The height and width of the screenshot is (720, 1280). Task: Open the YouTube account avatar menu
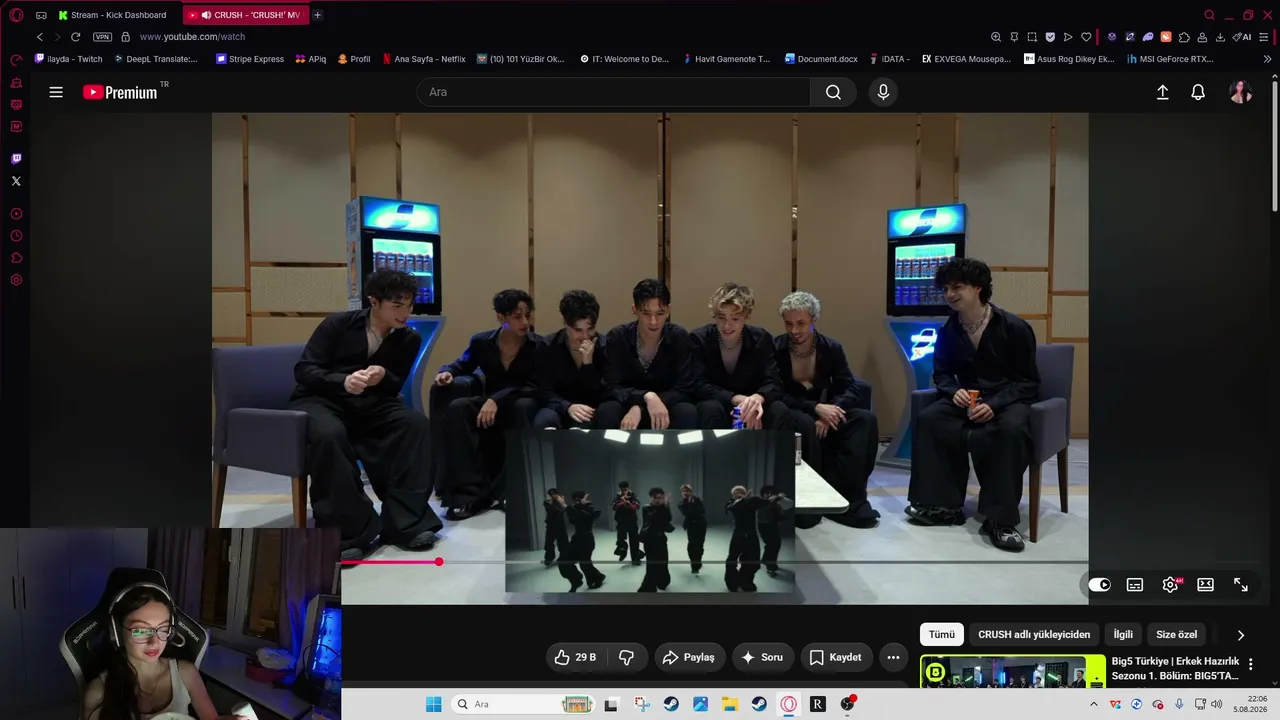pos(1240,92)
